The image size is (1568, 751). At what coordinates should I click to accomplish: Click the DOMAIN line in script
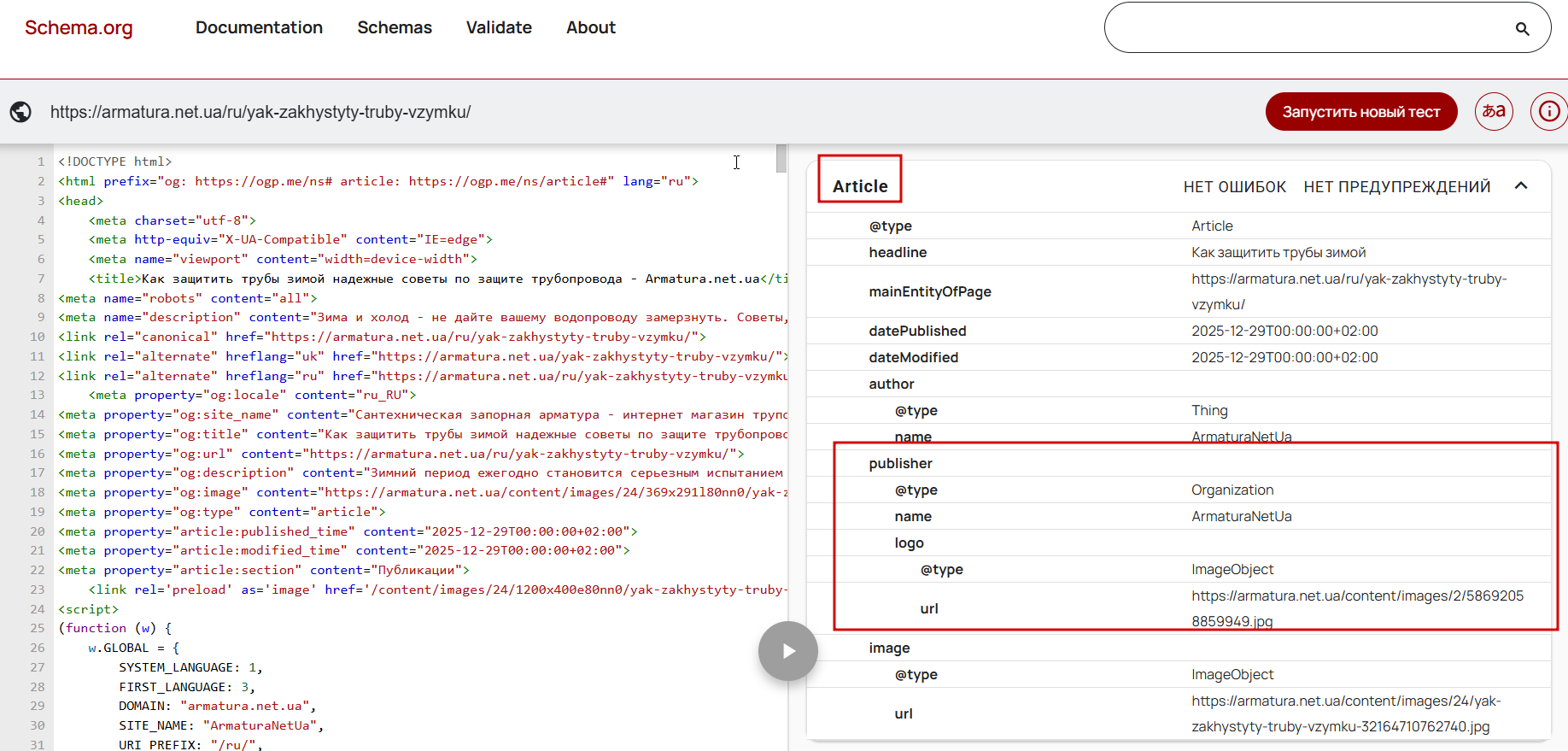[218, 706]
